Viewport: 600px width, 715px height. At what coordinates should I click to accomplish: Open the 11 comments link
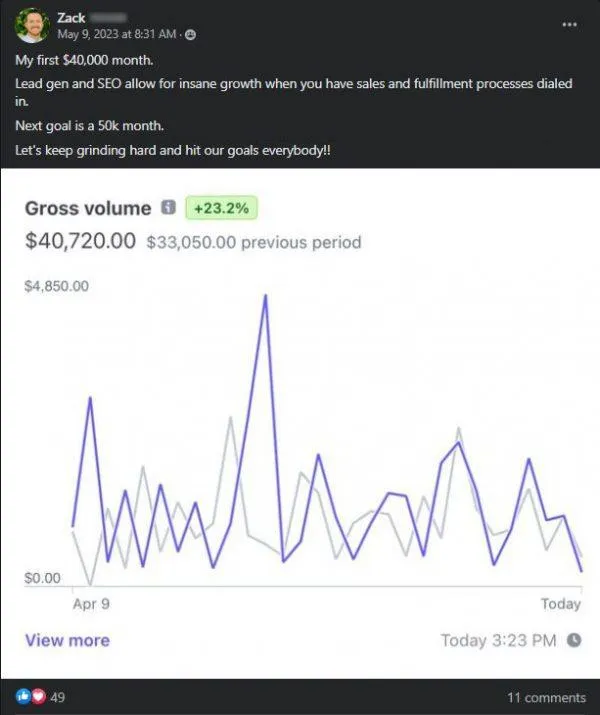[546, 698]
